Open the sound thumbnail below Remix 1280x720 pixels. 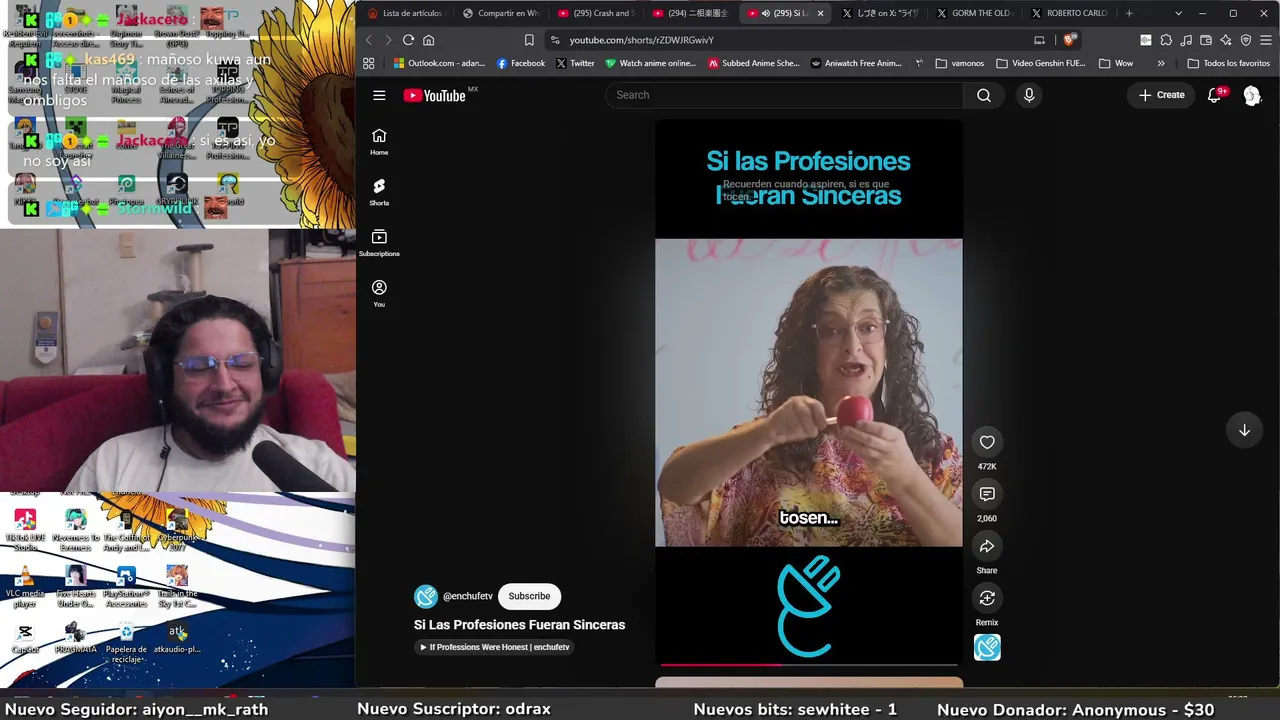987,648
